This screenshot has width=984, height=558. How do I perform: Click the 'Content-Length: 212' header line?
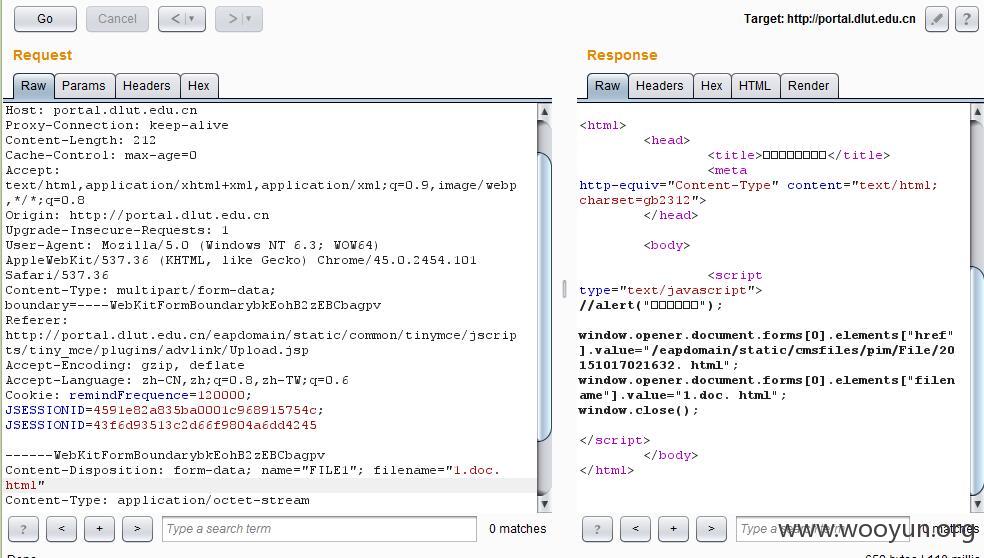[x=80, y=141]
